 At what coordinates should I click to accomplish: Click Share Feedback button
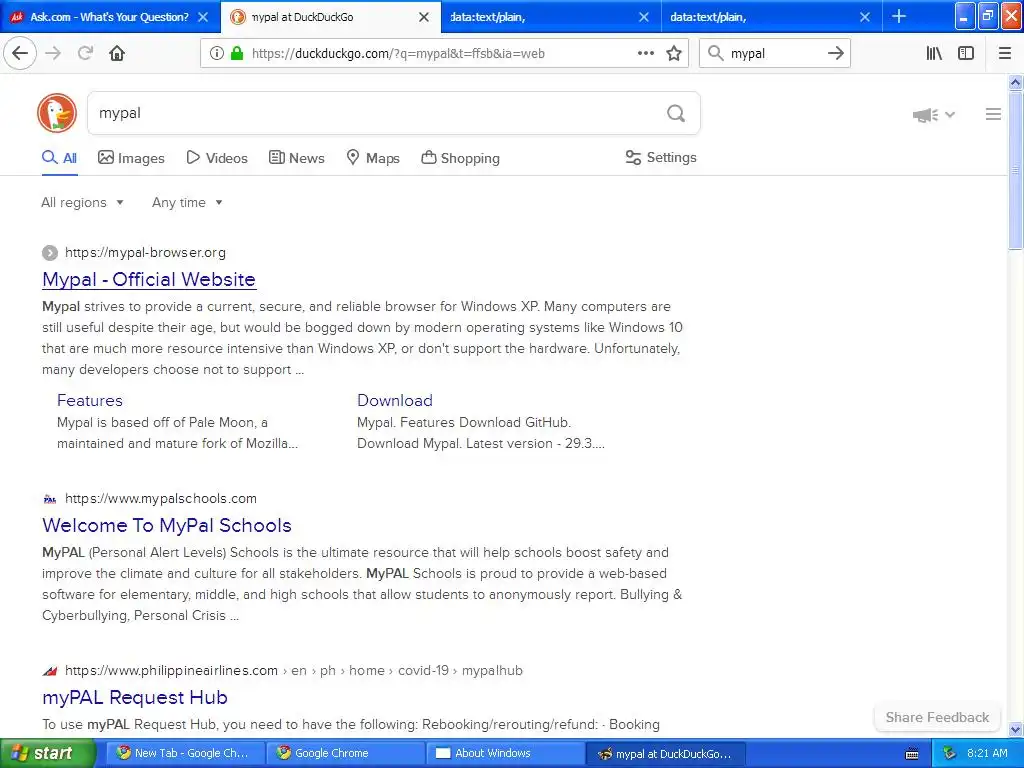click(937, 718)
